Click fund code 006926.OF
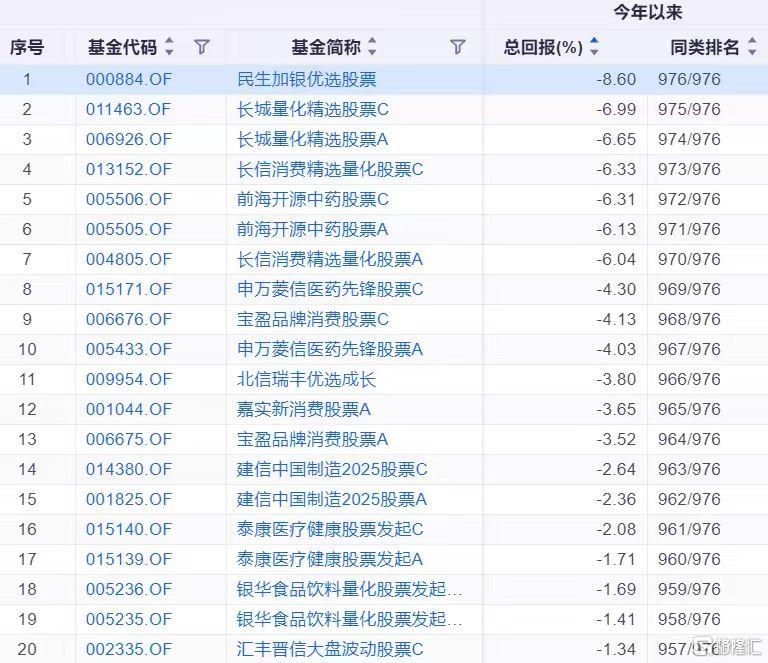Screen dimensions: 768x663 129,140
